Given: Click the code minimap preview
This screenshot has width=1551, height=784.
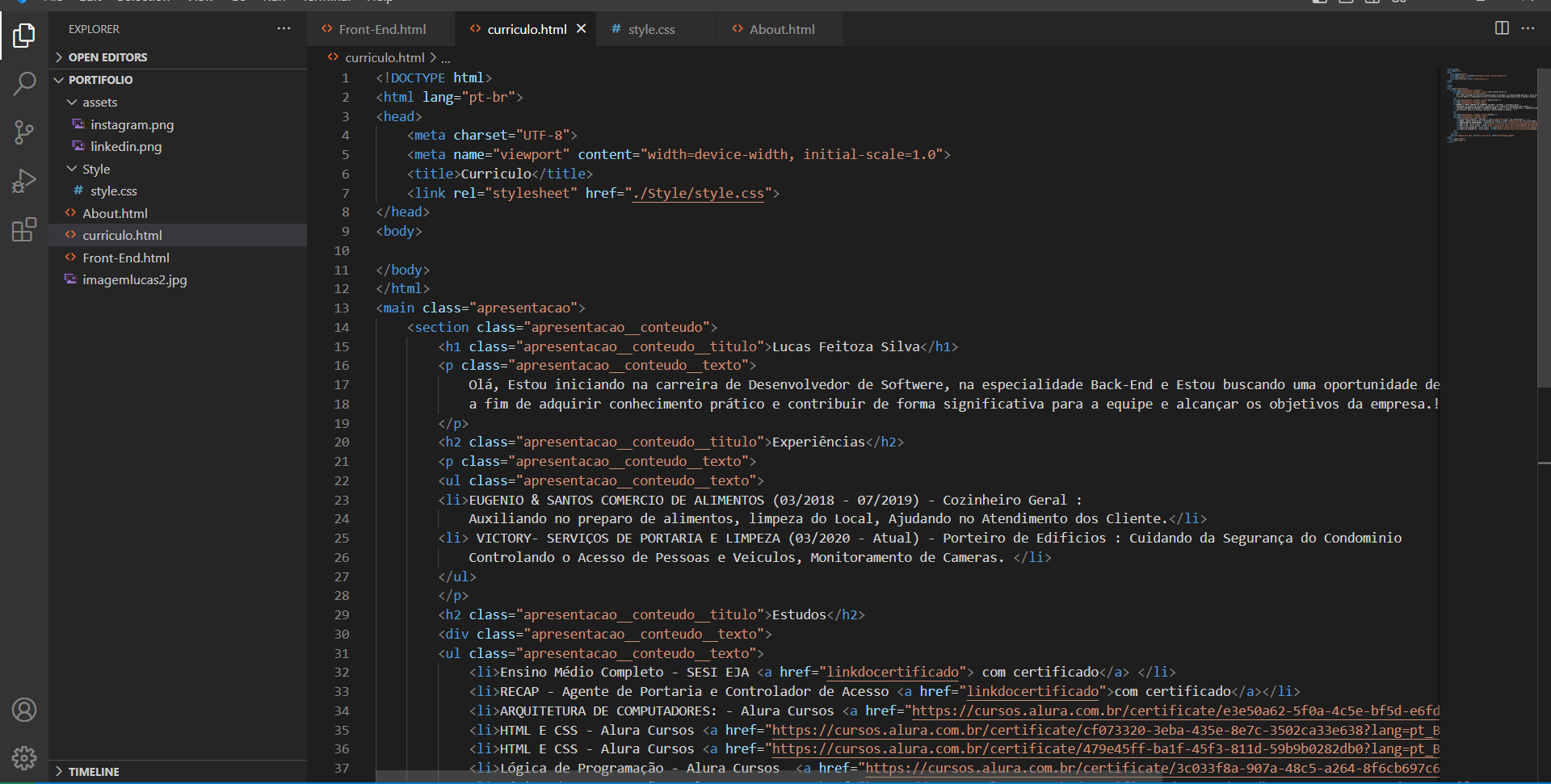Looking at the screenshot, I should [1491, 105].
